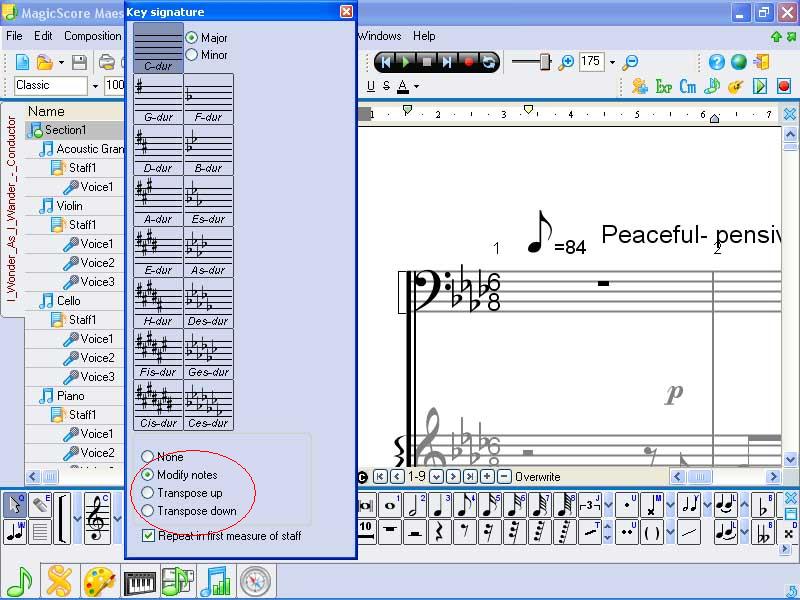Select the G-dur key signature
800x600 pixels.
point(158,99)
